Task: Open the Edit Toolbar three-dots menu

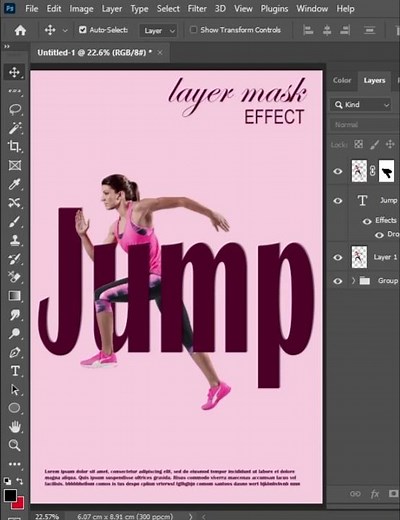Action: [x=14, y=464]
